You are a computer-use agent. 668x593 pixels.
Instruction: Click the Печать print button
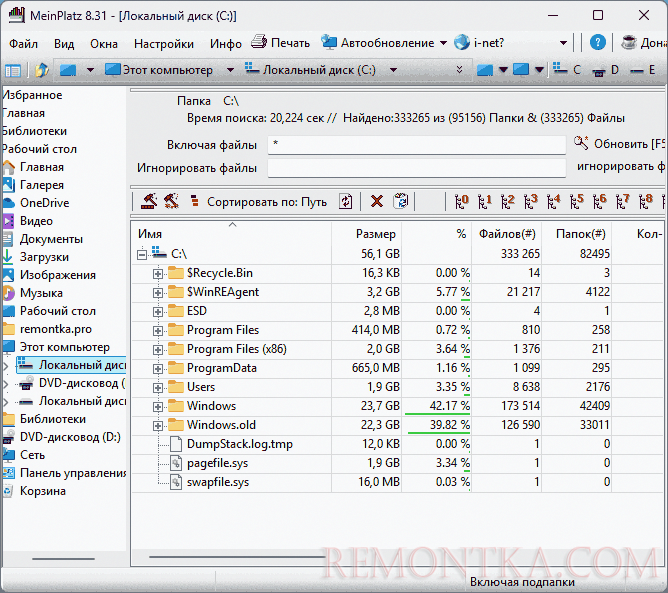coord(280,43)
